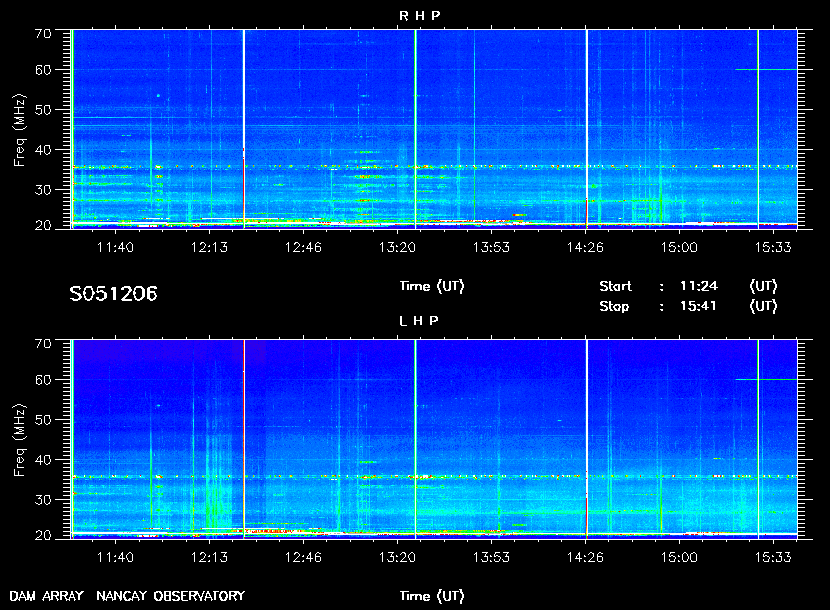
Task: Click the 60 frequency label on RHP axis
Action: click(43, 70)
